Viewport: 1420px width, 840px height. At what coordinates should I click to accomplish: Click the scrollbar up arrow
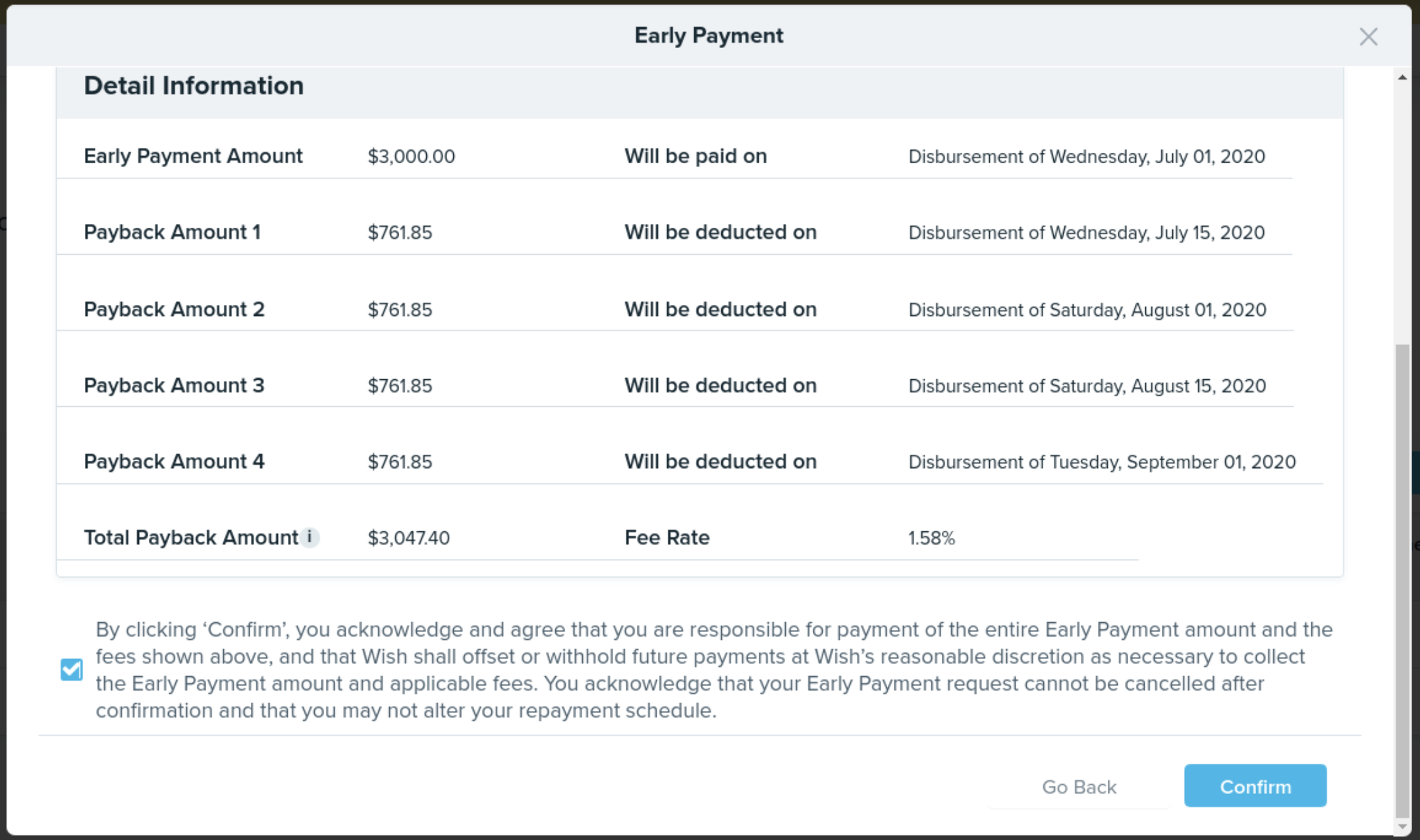pos(1402,78)
